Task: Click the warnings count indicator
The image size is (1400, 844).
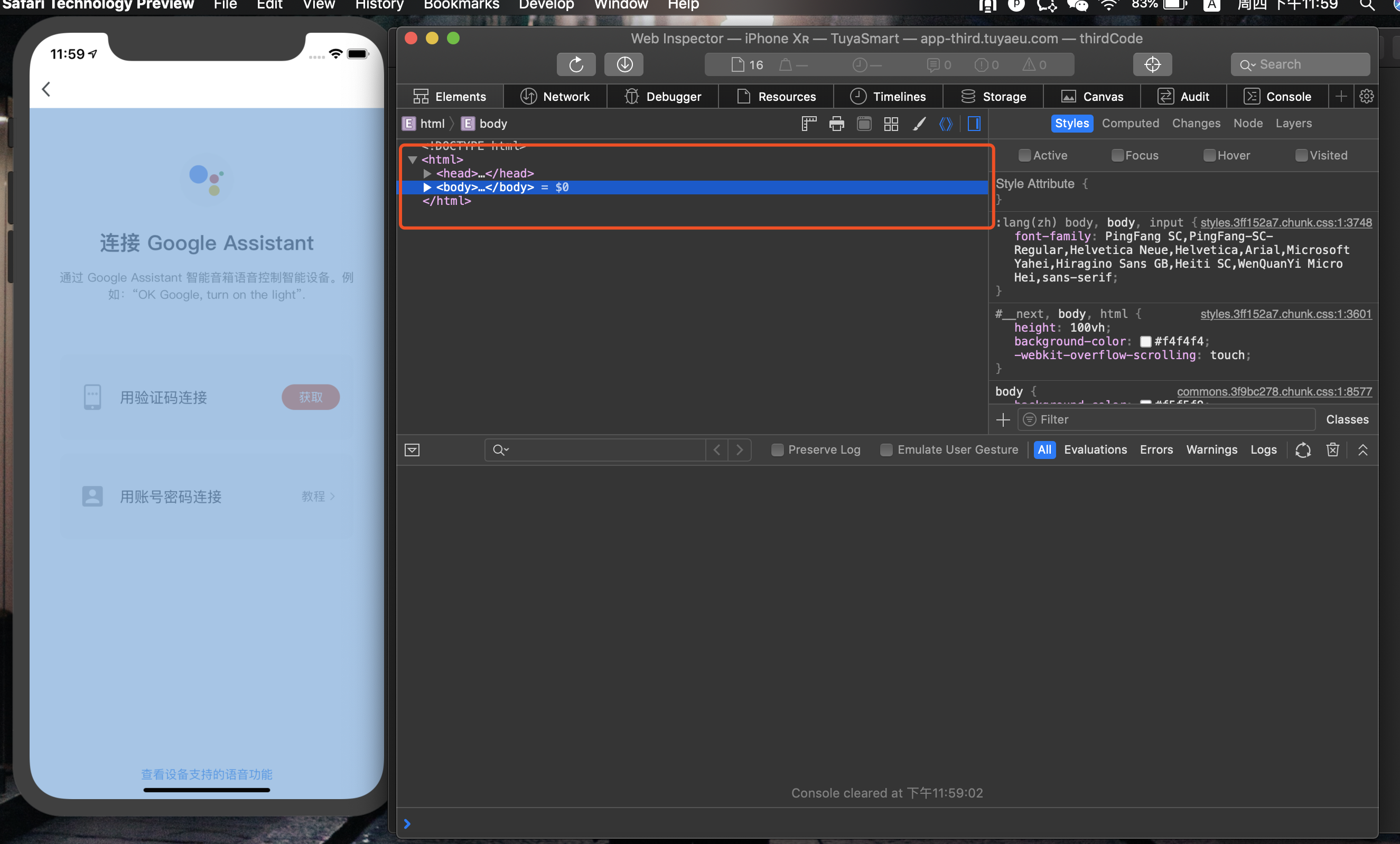Action: click(x=1034, y=65)
